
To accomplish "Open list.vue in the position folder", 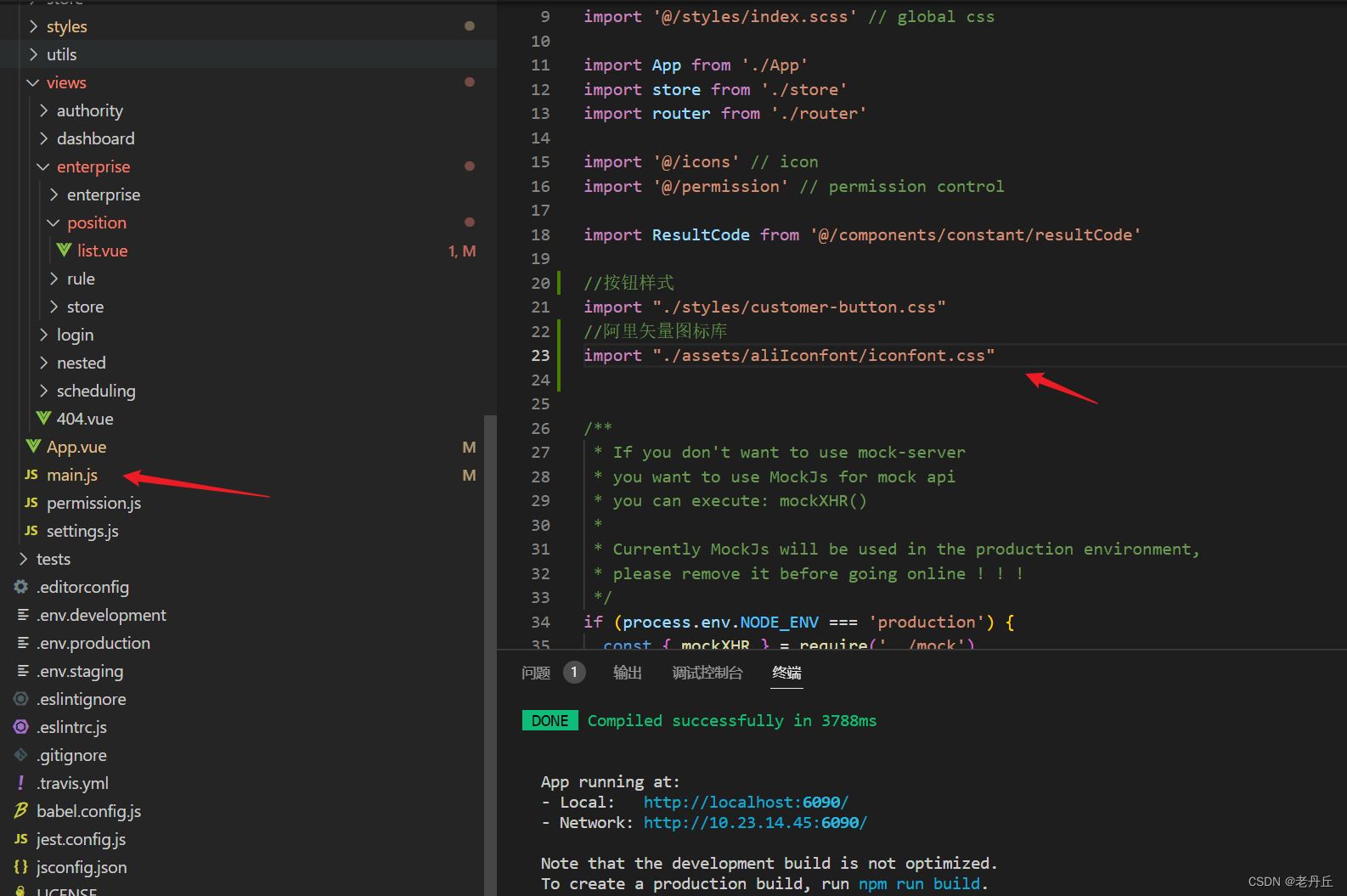I will click(x=102, y=251).
